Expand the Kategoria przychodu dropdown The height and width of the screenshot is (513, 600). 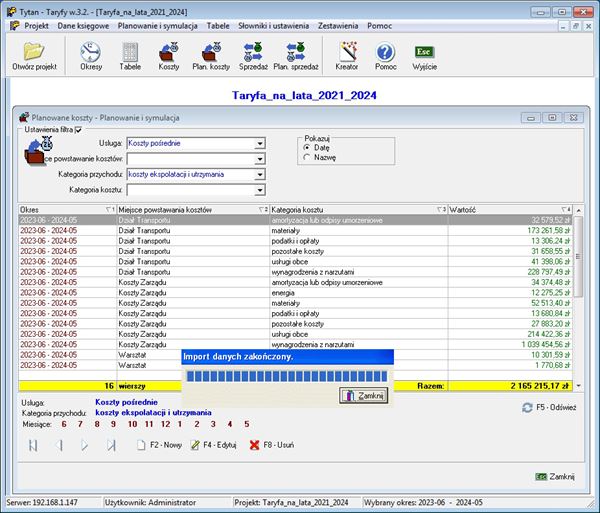point(260,174)
